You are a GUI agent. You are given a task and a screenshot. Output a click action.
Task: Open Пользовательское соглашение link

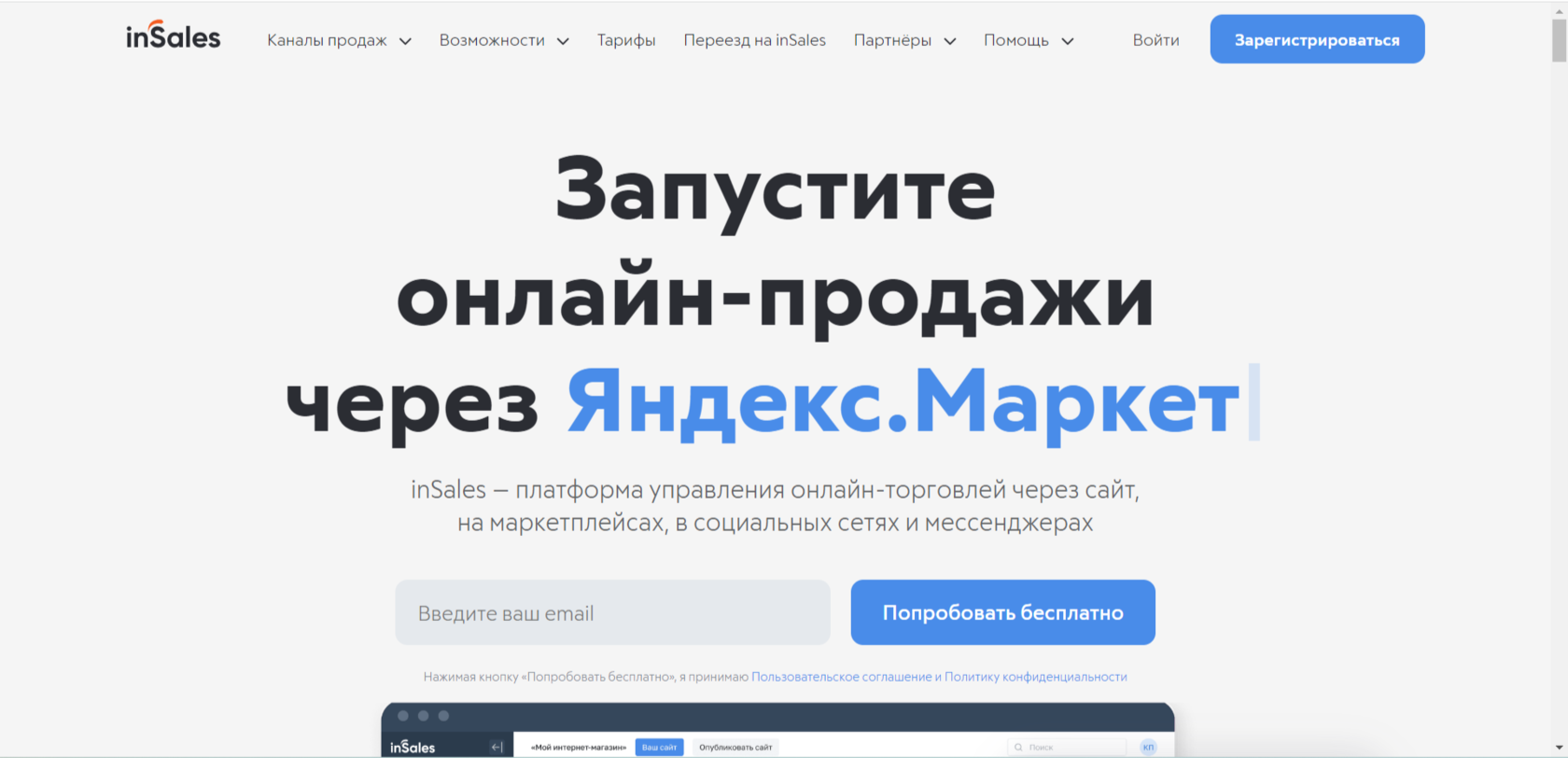click(841, 677)
